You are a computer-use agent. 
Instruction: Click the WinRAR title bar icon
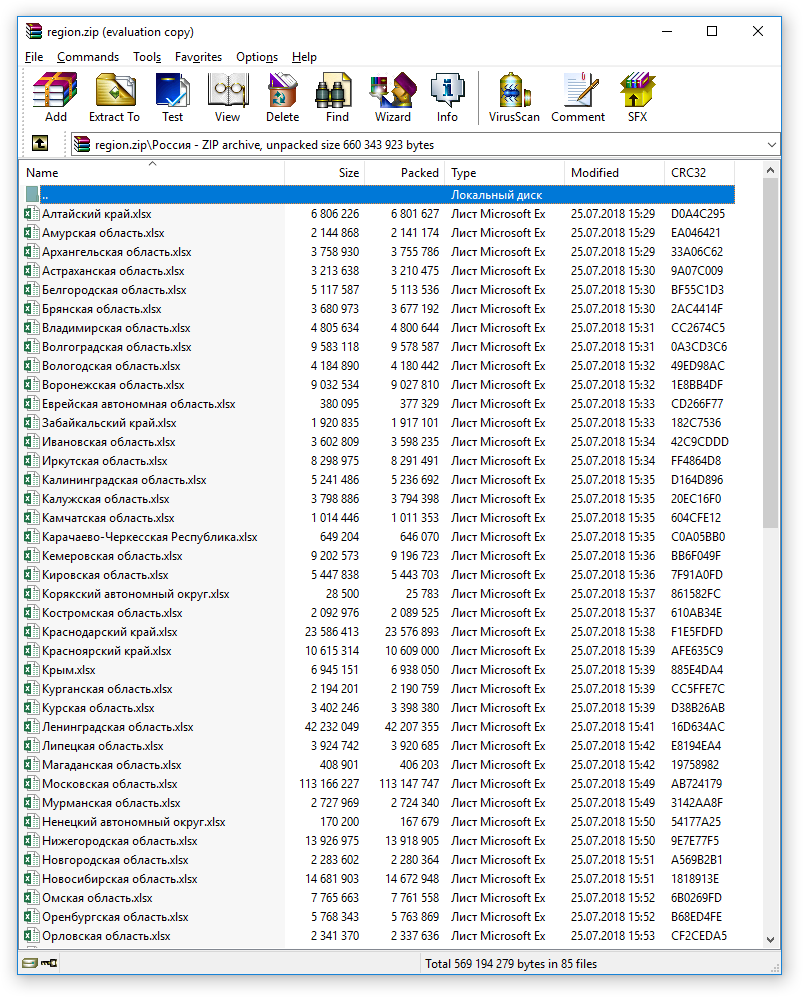pos(34,31)
